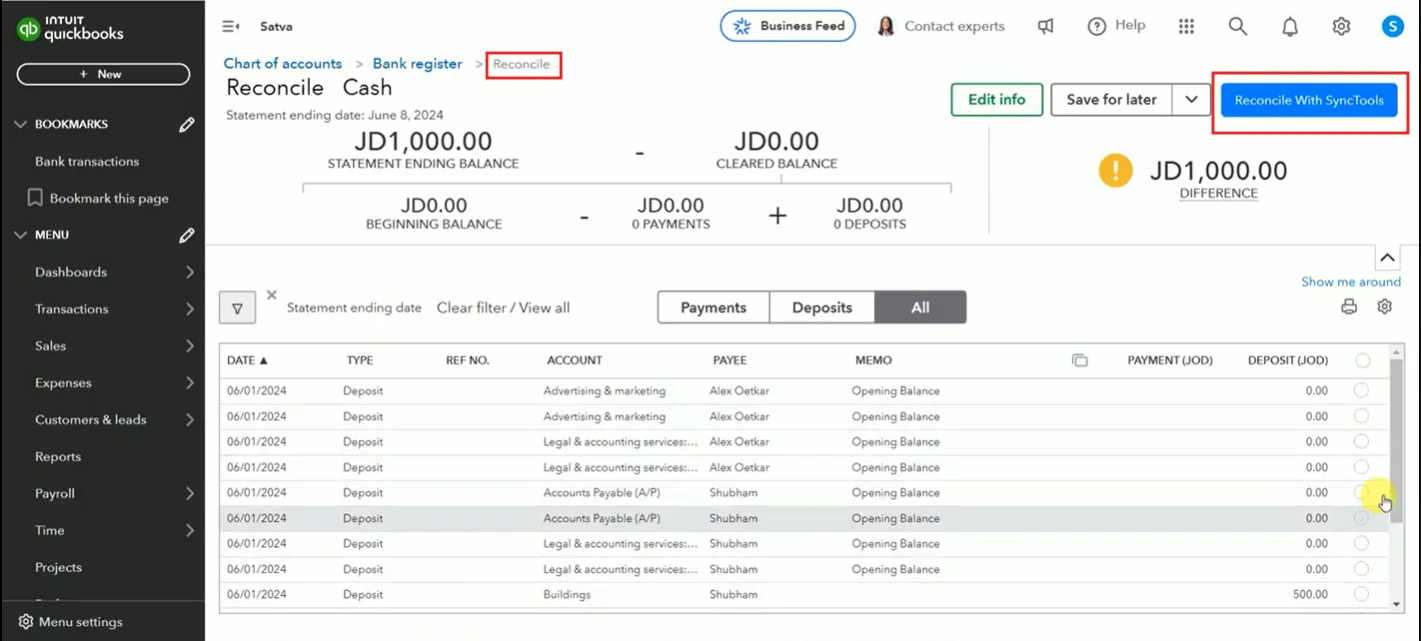Screen dimensions: 1421x641
Task: Switch to the Deposits tab
Action: (x=822, y=308)
